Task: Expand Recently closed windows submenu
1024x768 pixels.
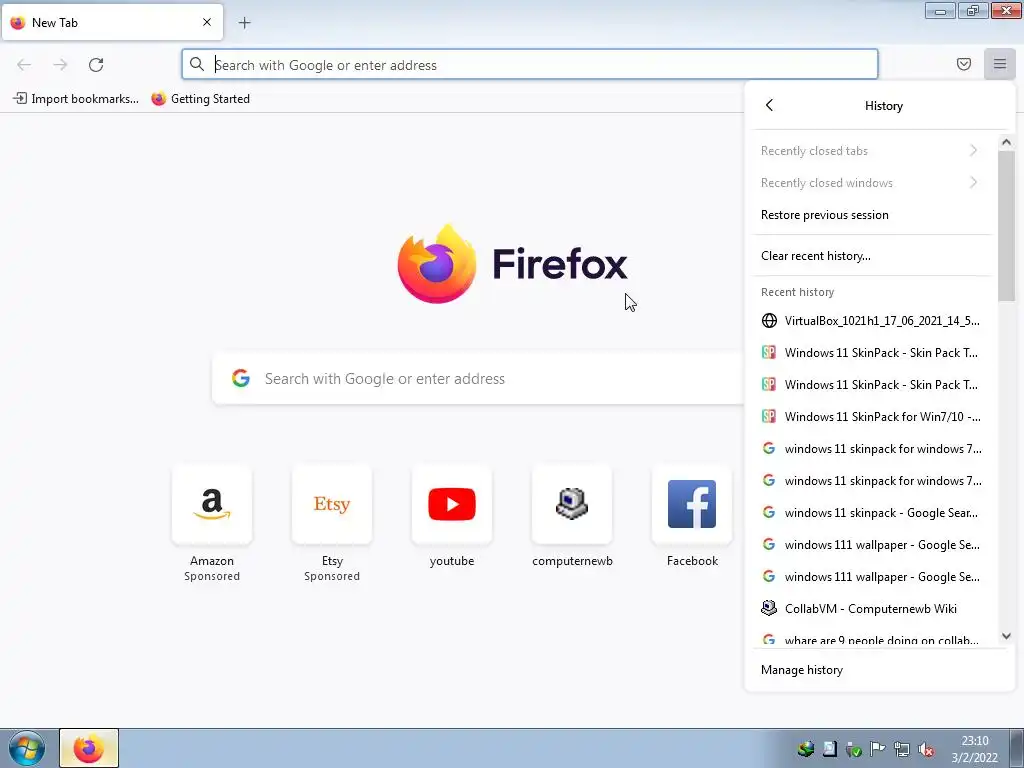Action: click(x=872, y=183)
